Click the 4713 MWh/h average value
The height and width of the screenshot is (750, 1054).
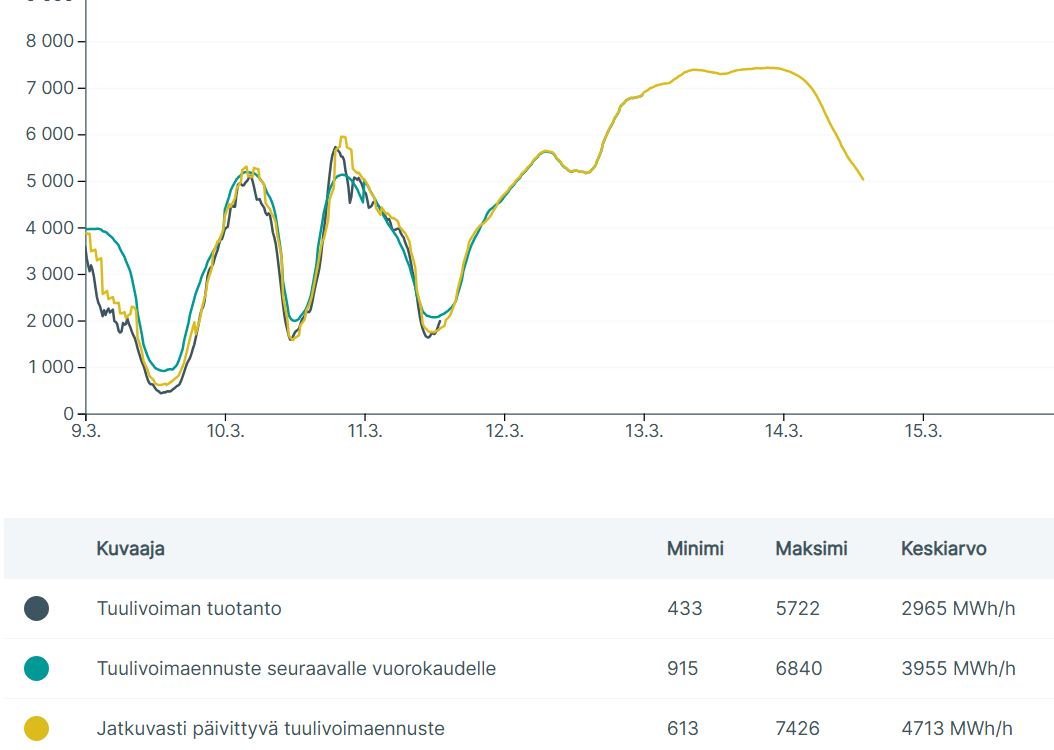[x=957, y=728]
